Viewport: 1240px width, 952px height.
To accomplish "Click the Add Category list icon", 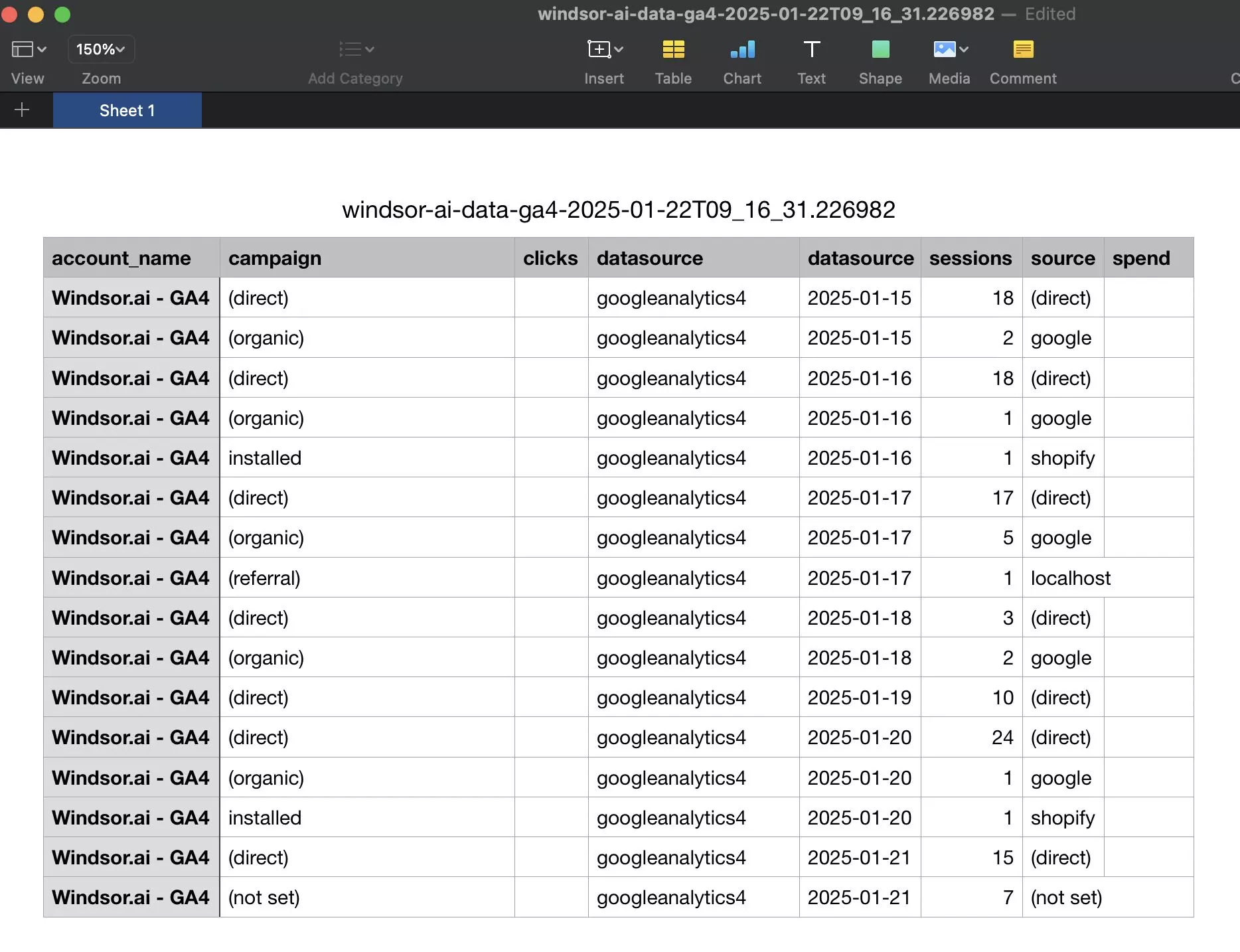I will tap(356, 49).
